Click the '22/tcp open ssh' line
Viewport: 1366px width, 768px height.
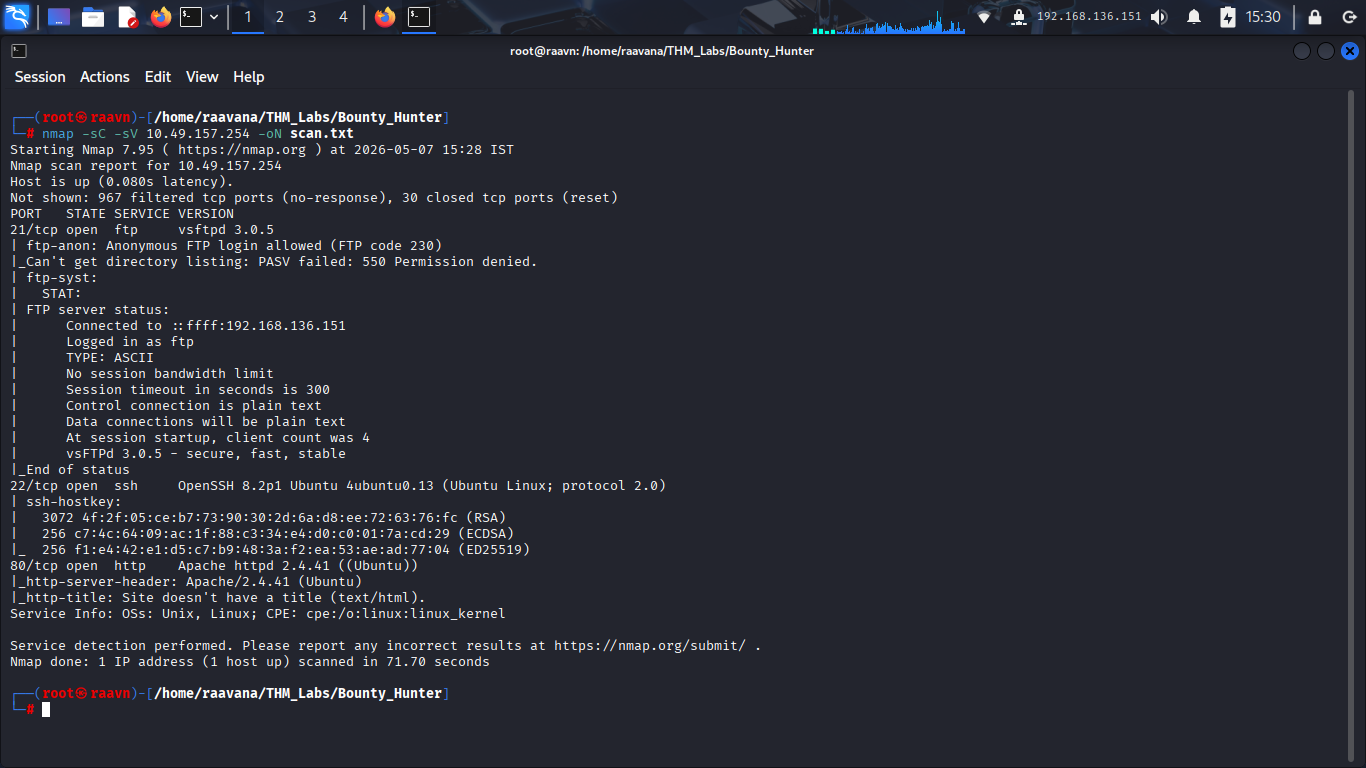coord(338,486)
